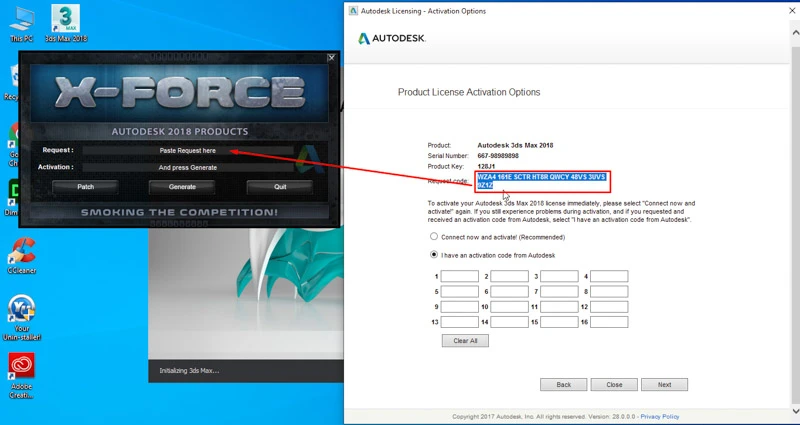
Task: Click activation code box 3
Action: (559, 277)
